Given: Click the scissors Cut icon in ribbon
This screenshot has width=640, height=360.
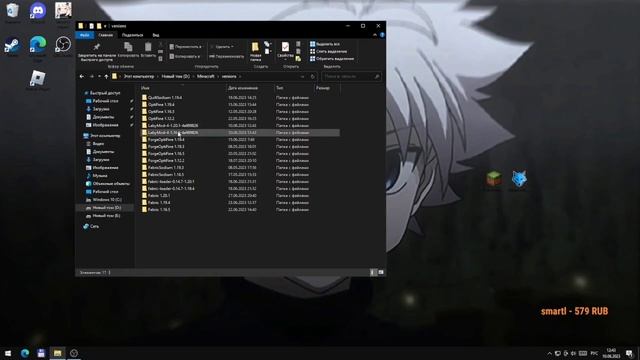Looking at the screenshot, I should (160, 44).
